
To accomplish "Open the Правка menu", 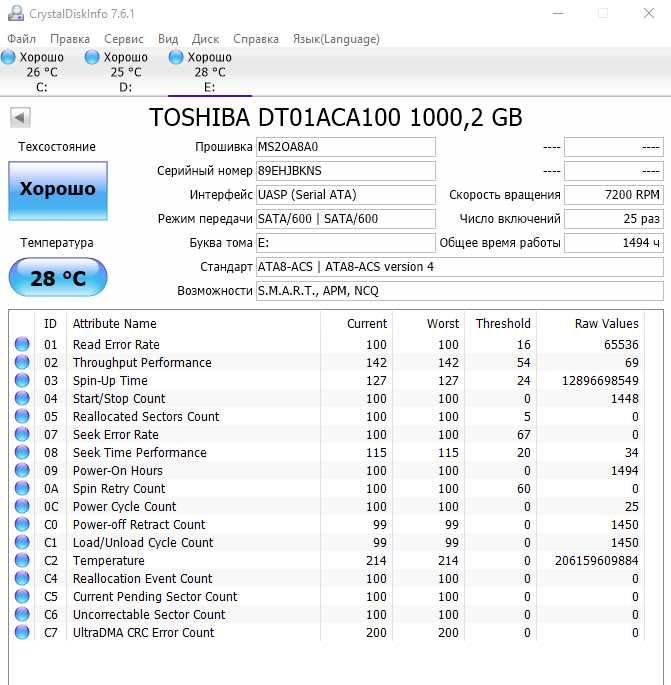I will [x=70, y=39].
